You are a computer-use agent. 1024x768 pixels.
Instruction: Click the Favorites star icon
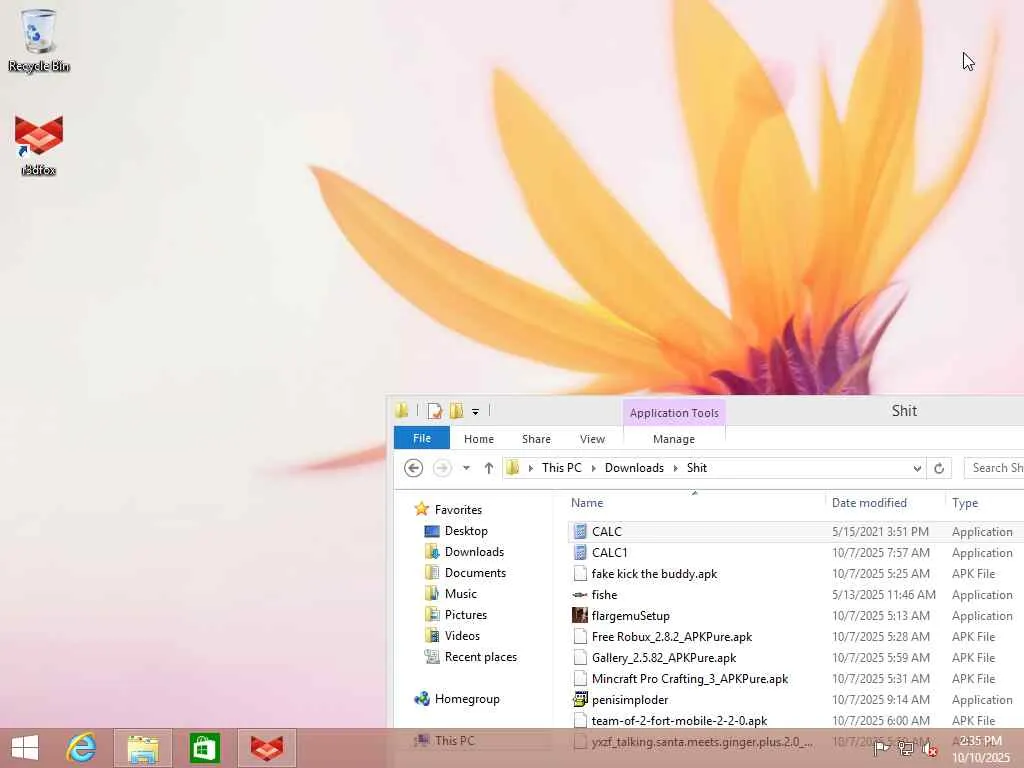point(422,509)
